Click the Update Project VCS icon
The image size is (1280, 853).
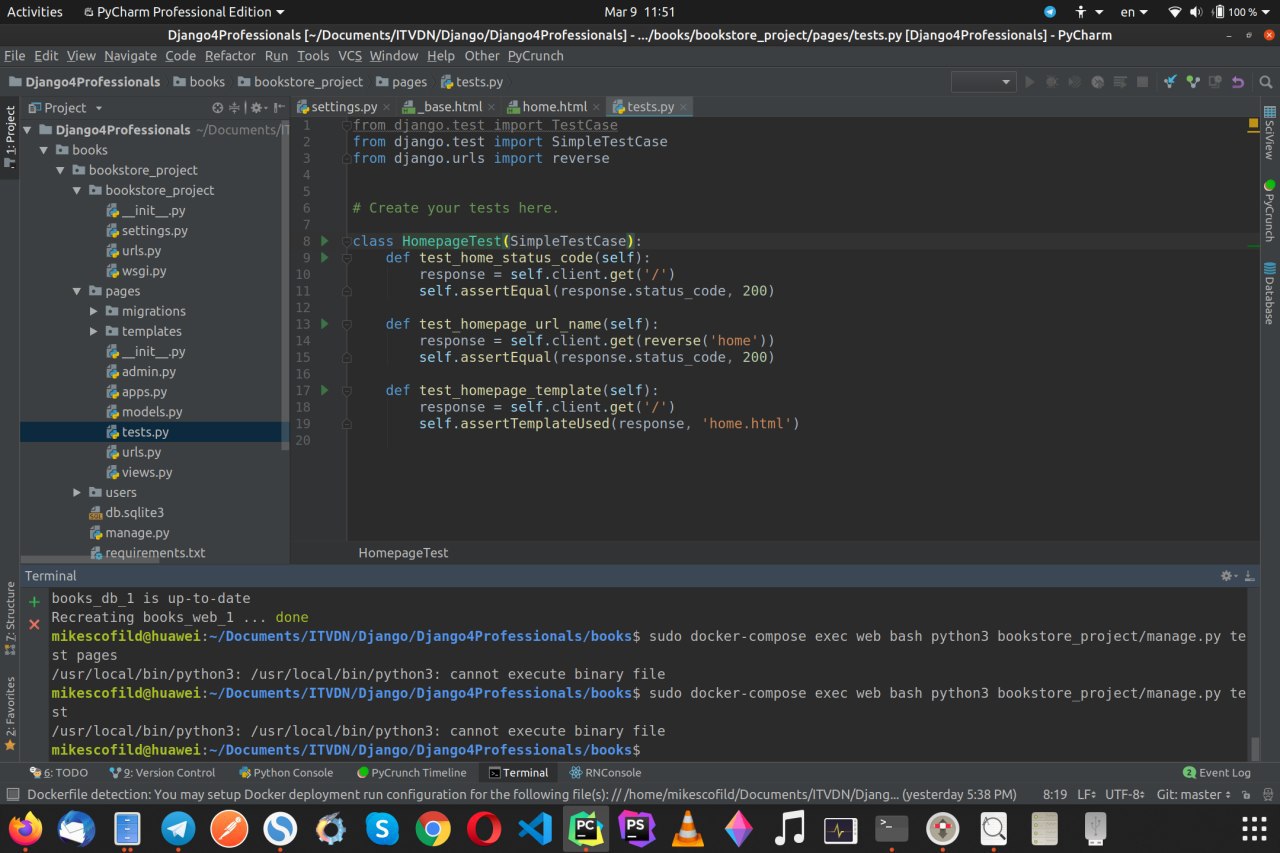point(1170,82)
